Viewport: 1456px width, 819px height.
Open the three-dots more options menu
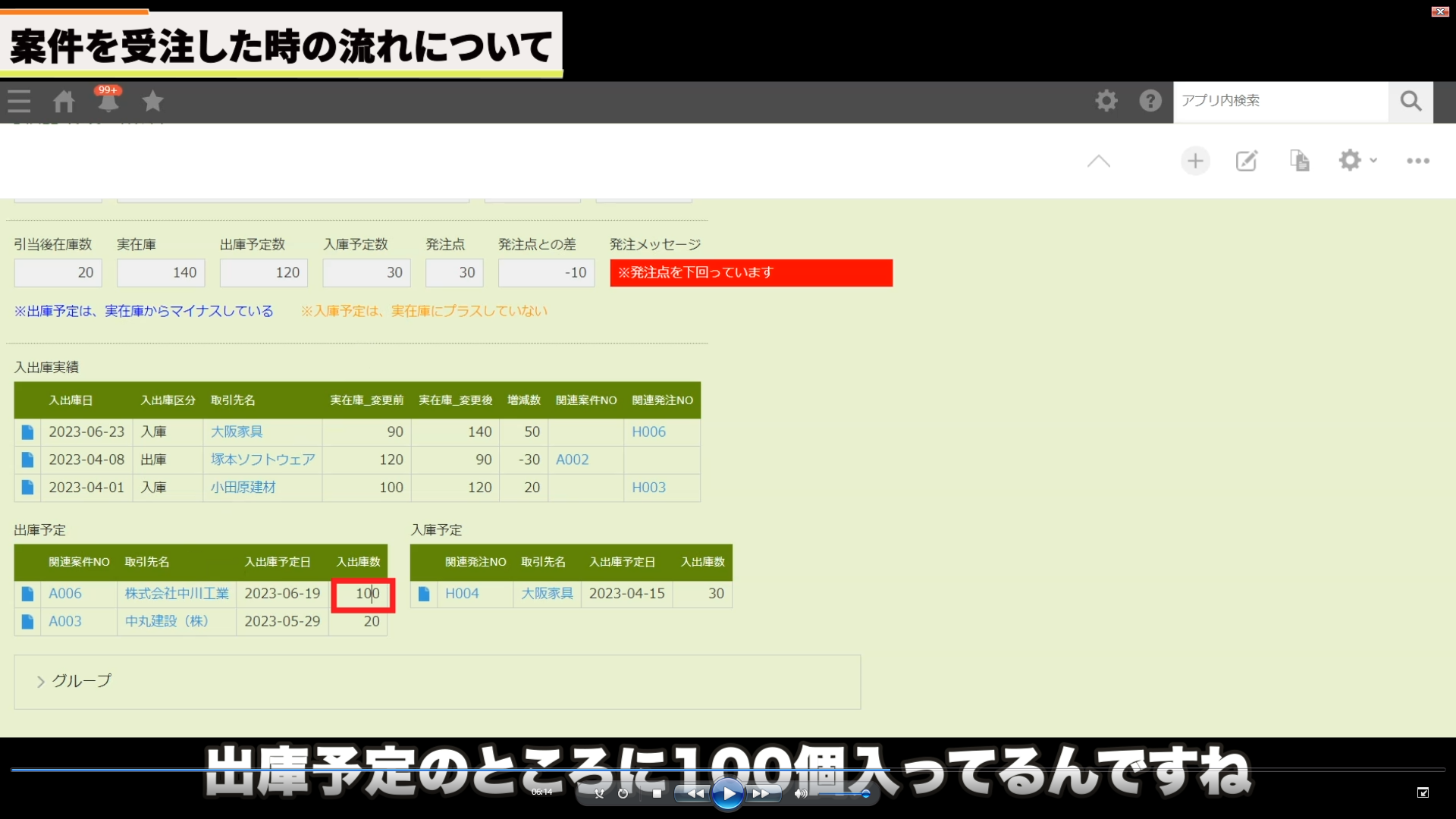pyautogui.click(x=1418, y=161)
